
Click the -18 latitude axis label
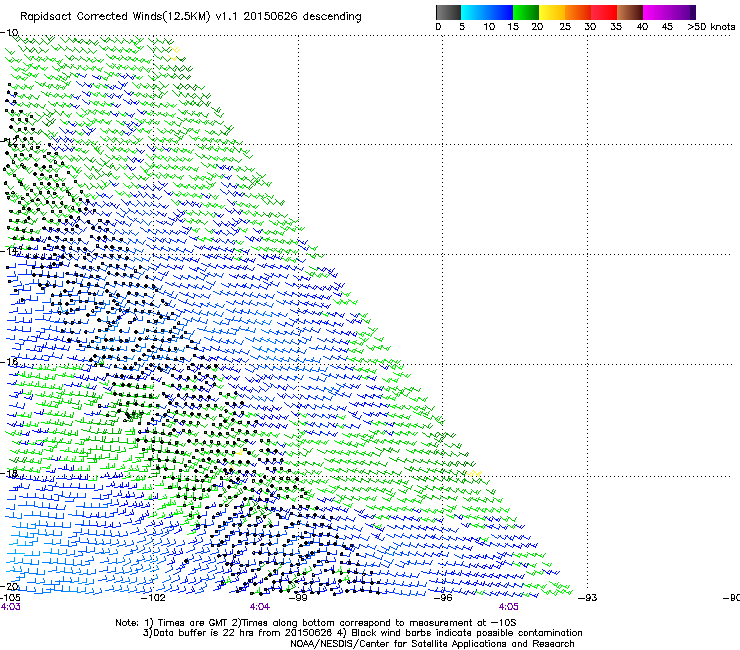9,473
